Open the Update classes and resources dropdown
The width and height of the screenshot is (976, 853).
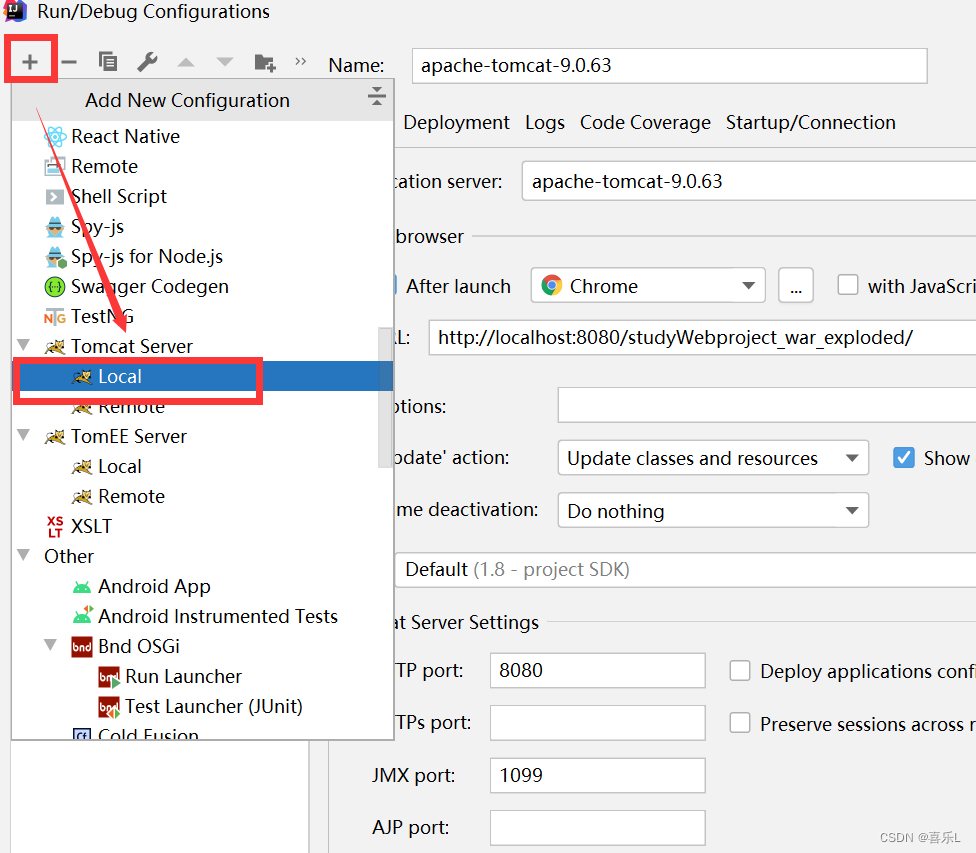[x=713, y=458]
